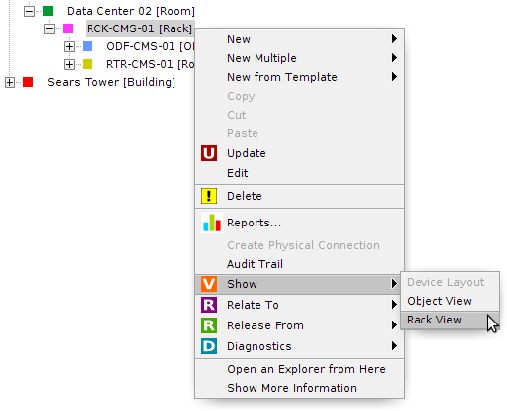
Task: Click the orange V Show icon
Action: point(209,284)
